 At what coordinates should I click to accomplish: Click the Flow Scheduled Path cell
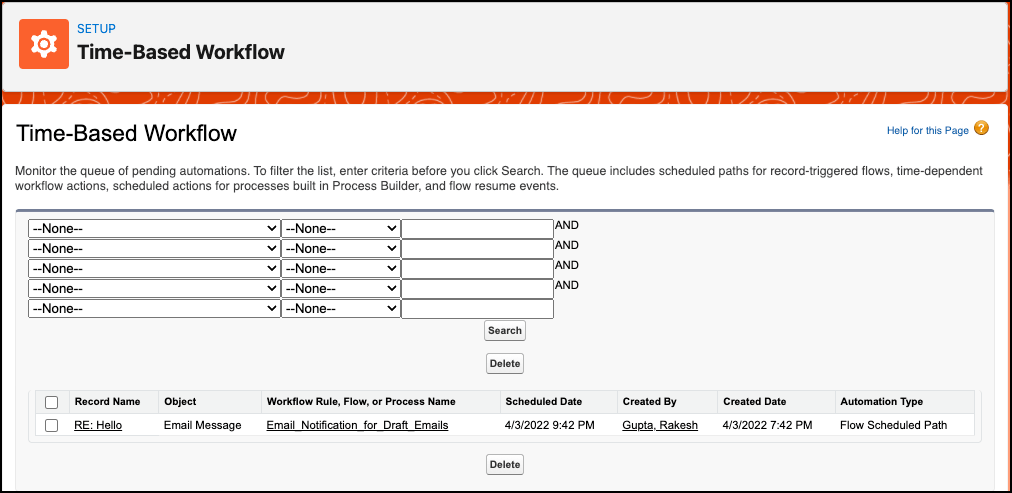[x=894, y=425]
